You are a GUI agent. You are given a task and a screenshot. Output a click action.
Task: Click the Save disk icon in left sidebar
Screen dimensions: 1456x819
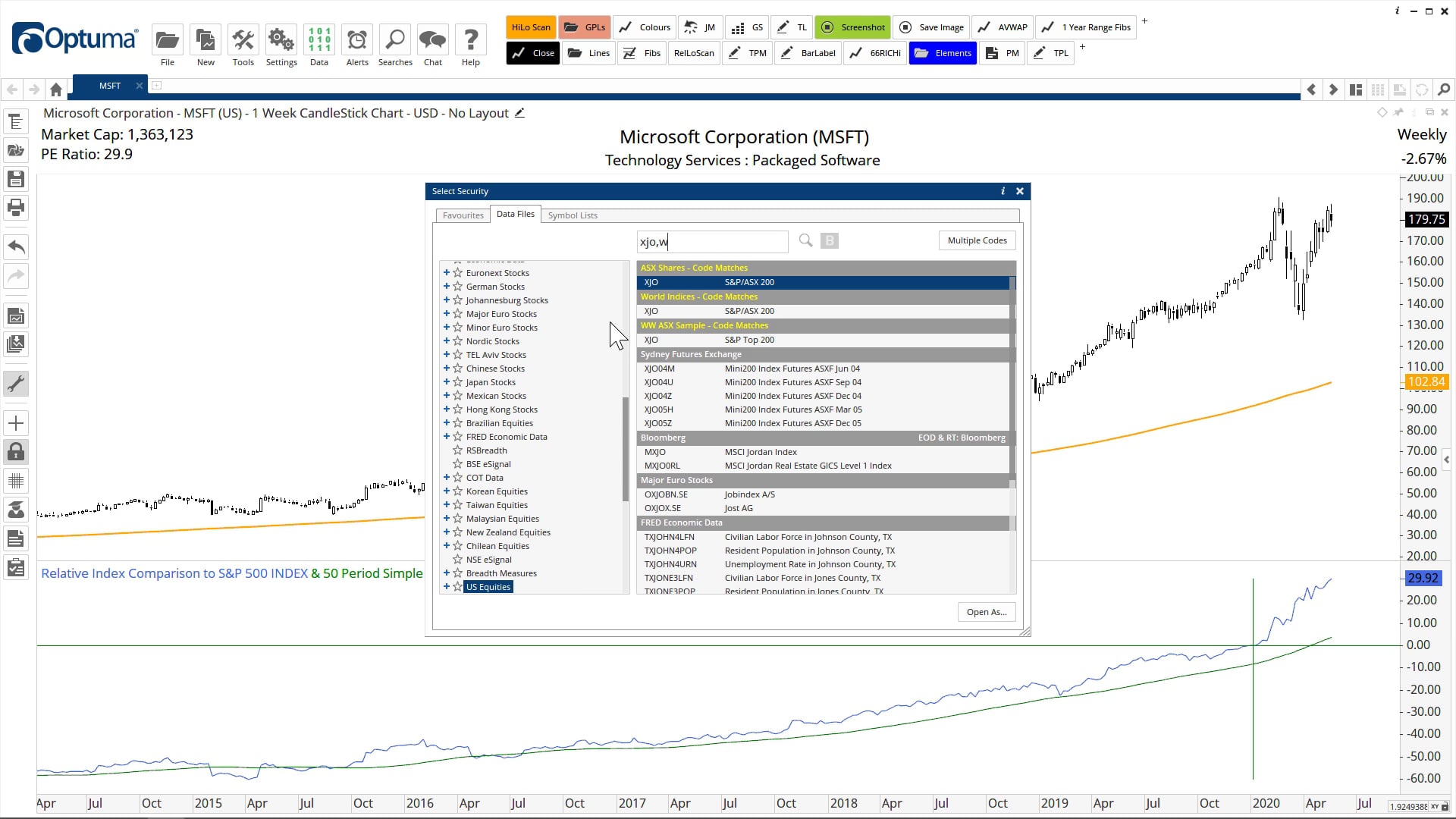tap(16, 179)
